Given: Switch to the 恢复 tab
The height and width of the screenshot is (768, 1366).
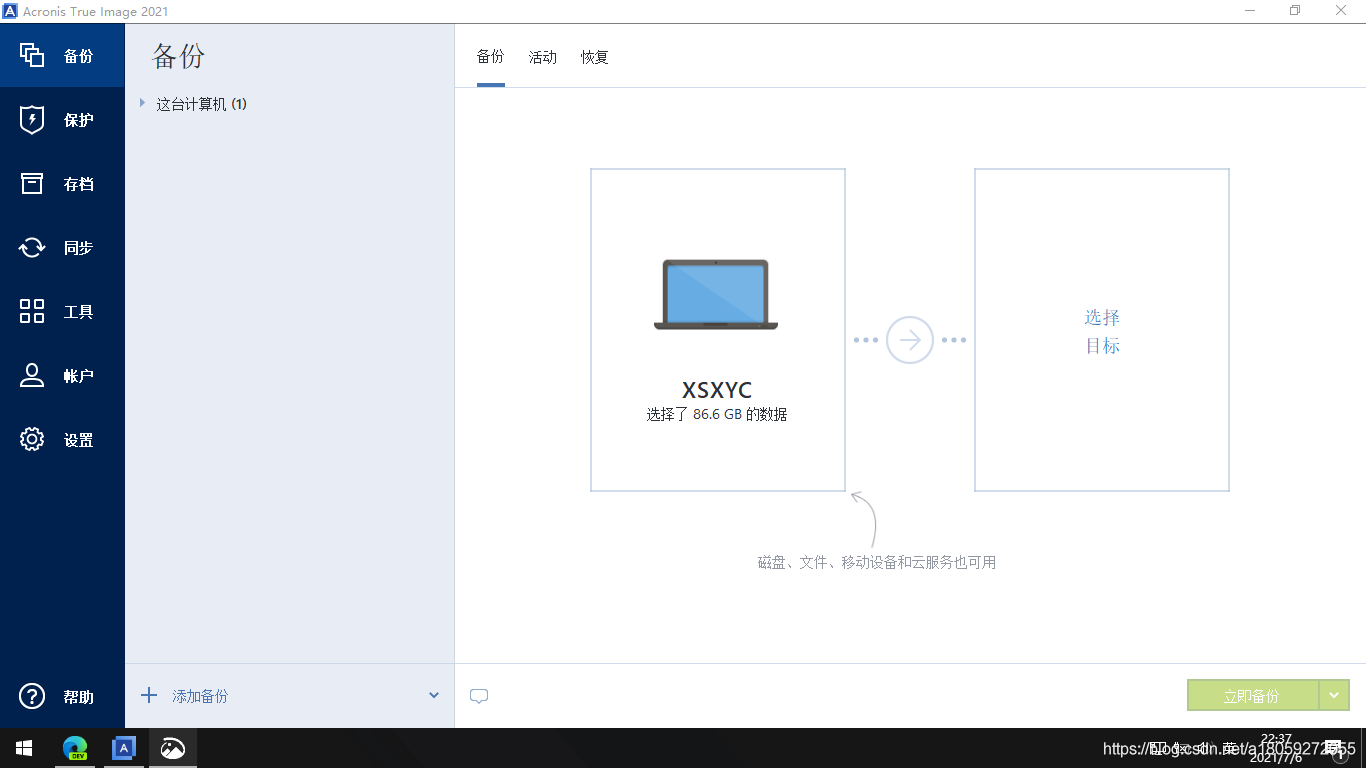Looking at the screenshot, I should tap(595, 57).
